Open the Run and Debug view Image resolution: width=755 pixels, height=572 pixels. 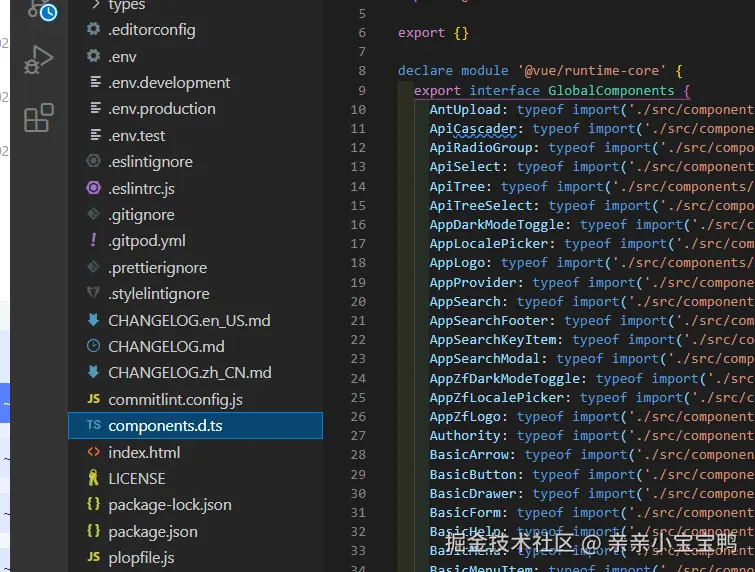point(39,60)
